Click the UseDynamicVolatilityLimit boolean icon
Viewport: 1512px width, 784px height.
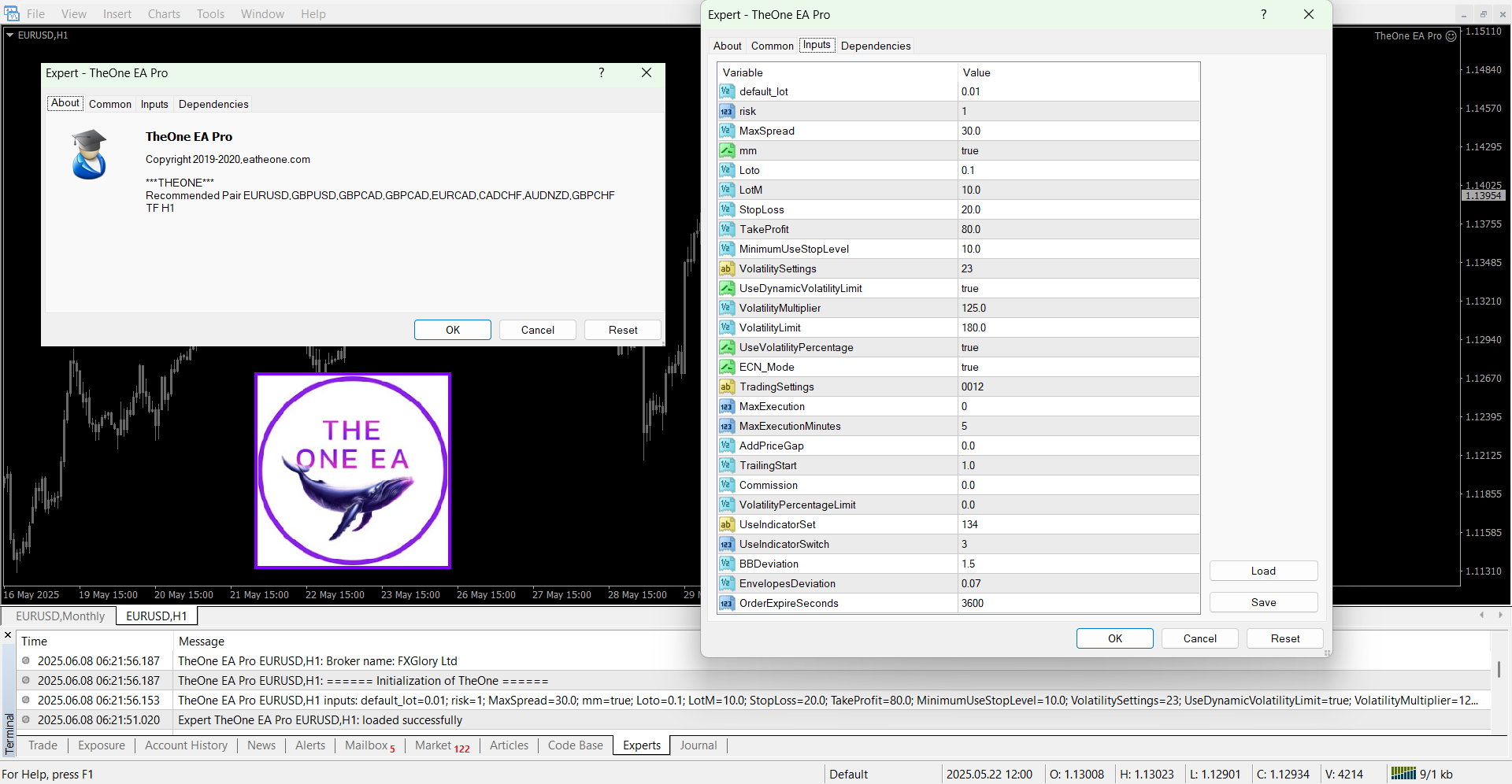[x=726, y=288]
